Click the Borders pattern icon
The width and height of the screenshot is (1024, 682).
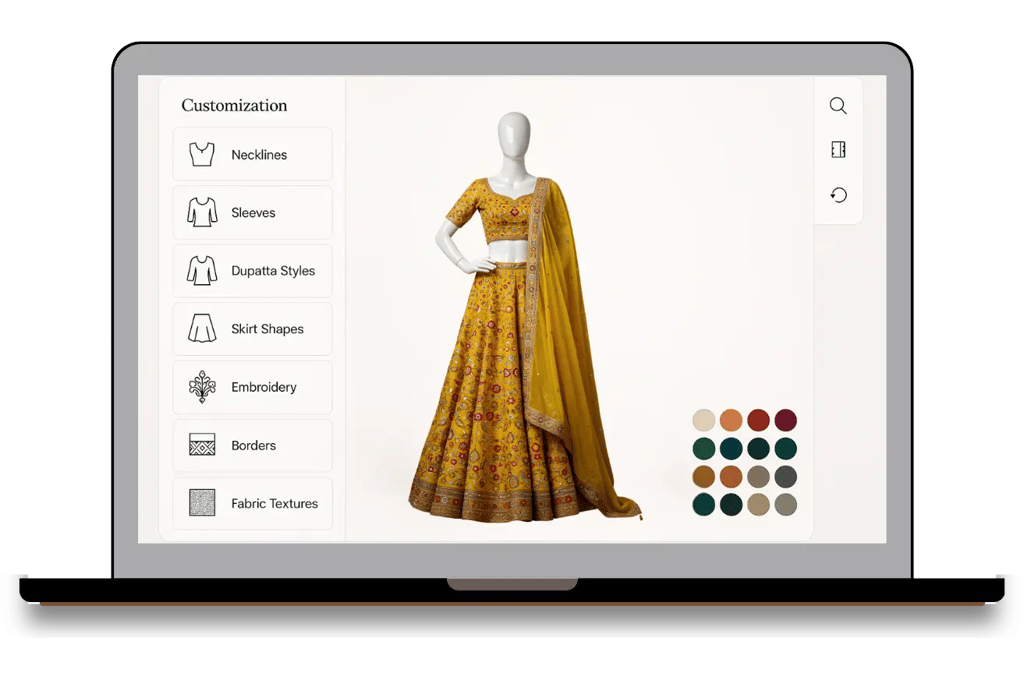pos(200,445)
